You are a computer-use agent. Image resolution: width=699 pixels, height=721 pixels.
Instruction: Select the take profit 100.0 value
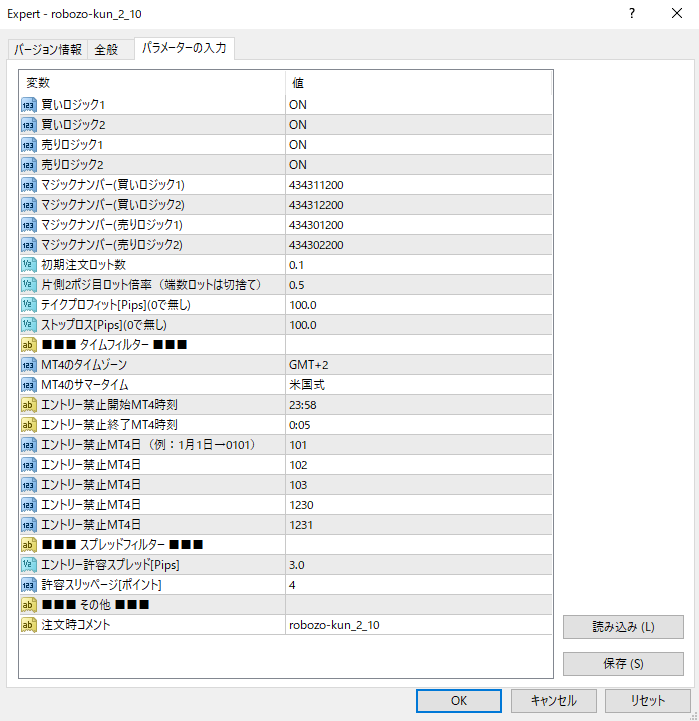pos(418,305)
